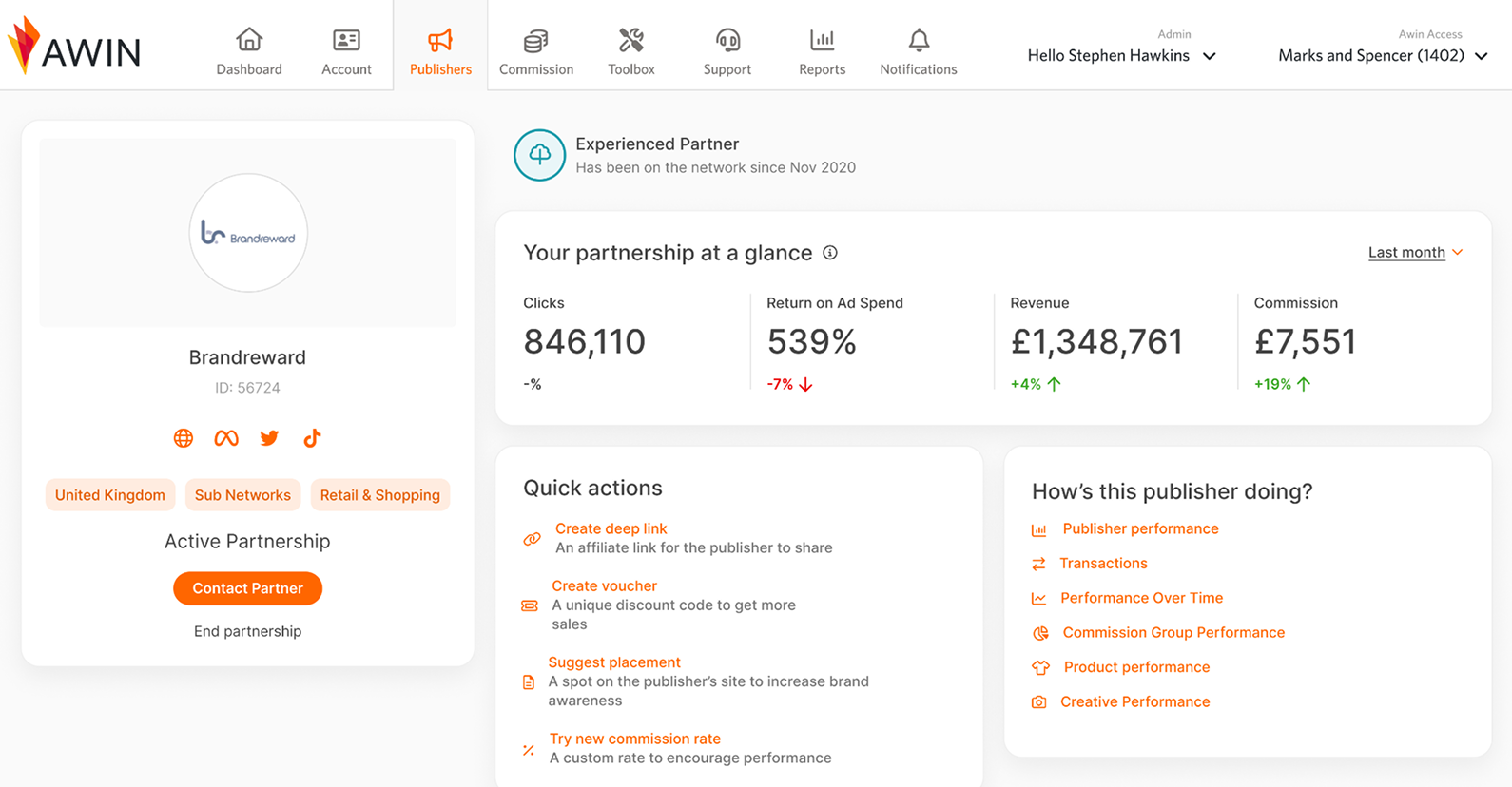Click the -7% return on ad spend indicator
Viewport: 1512px width, 787px height.
(x=789, y=384)
